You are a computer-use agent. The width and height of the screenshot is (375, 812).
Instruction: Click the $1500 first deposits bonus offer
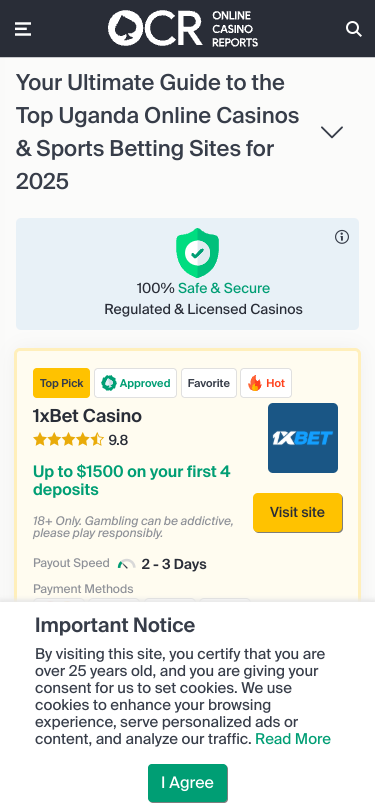[x=132, y=481]
